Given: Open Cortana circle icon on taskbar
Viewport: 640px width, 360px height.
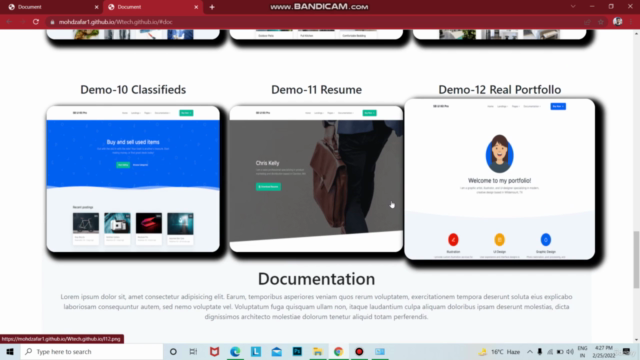Looking at the screenshot, I should point(173,351).
